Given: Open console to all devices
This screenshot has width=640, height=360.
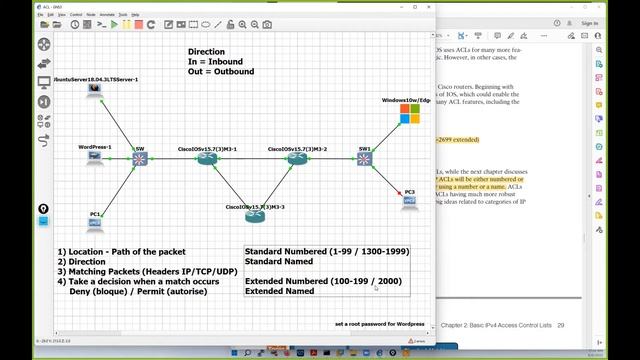Looking at the screenshot, I should (x=101, y=25).
